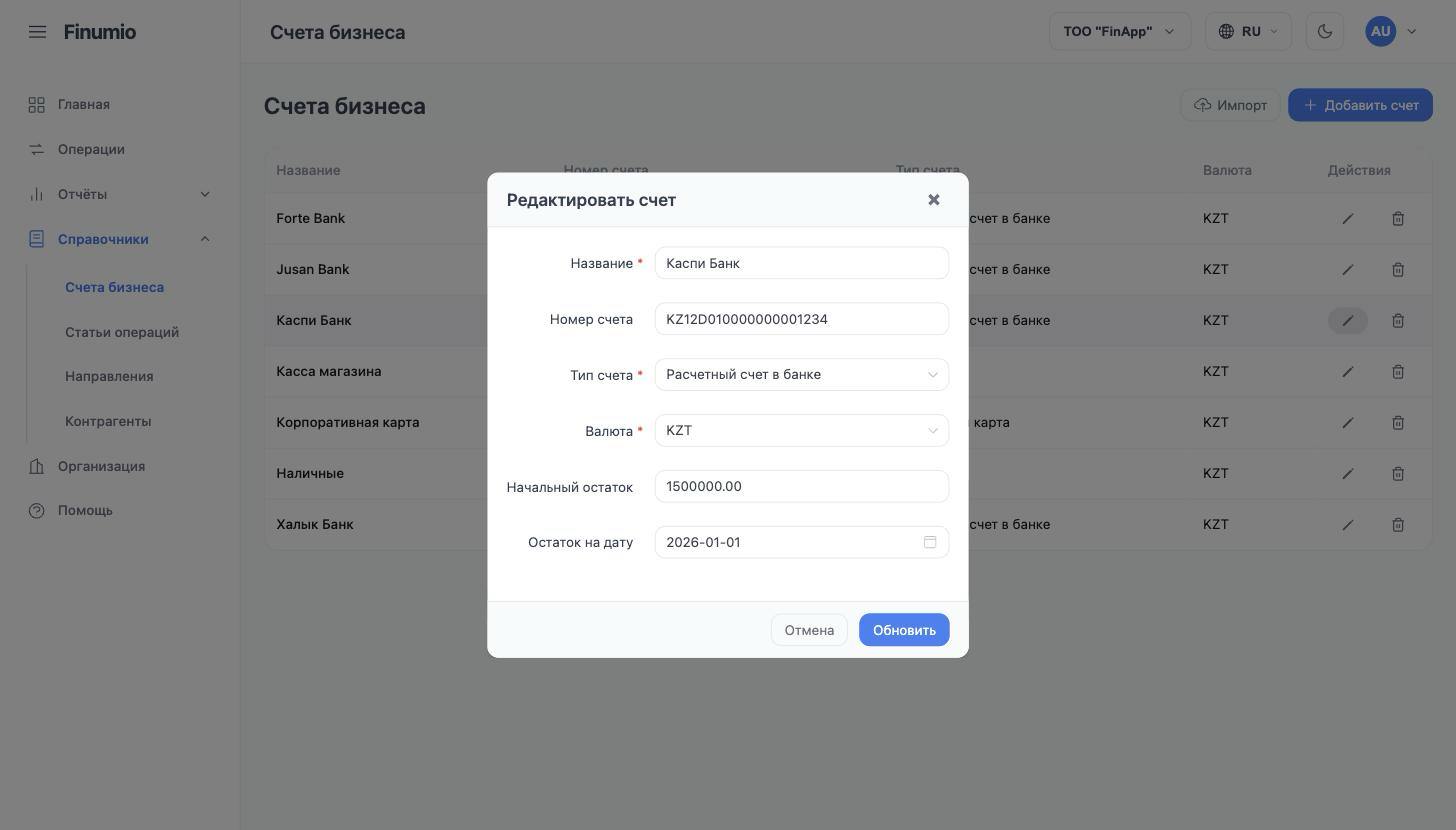Screen dimensions: 1456x830
Task: Close the Редактировать счет dialog
Action: [933, 200]
